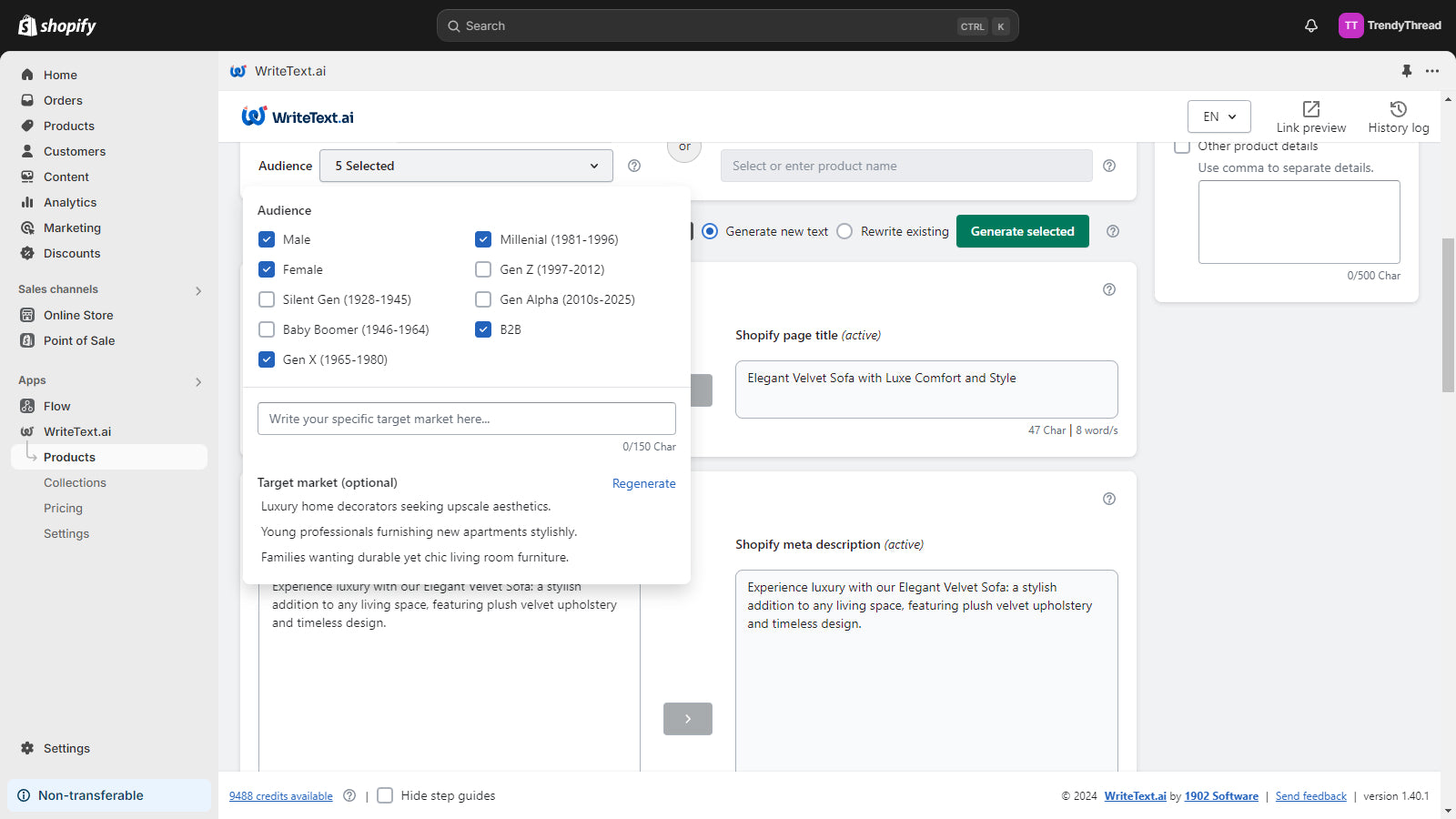Check the Baby Boomer (1946-1964) checkbox
This screenshot has width=1456, height=819.
click(x=267, y=329)
